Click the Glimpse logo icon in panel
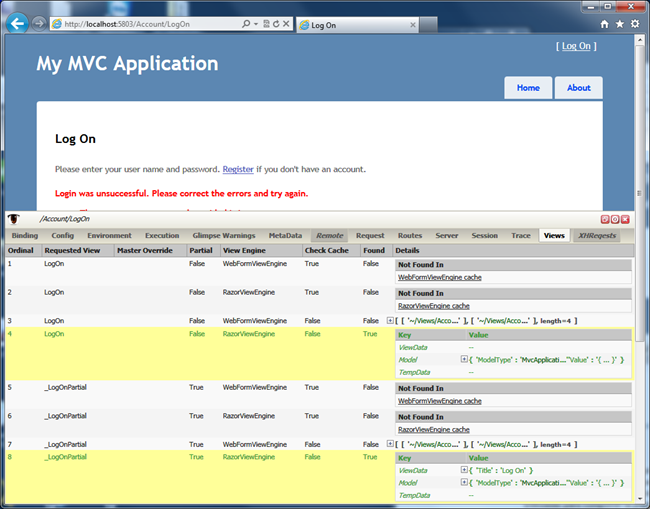 click(x=15, y=218)
